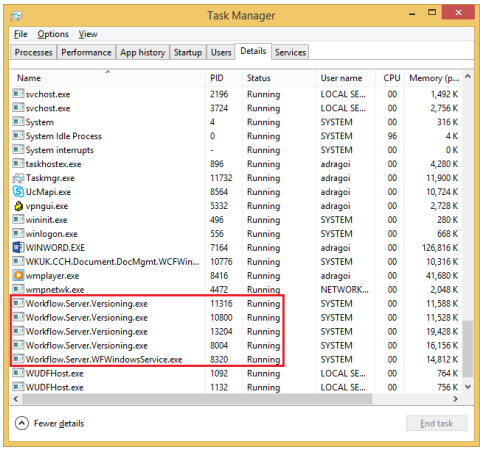The height and width of the screenshot is (450, 480).
Task: Switch to the Processes tab
Action: click(33, 52)
